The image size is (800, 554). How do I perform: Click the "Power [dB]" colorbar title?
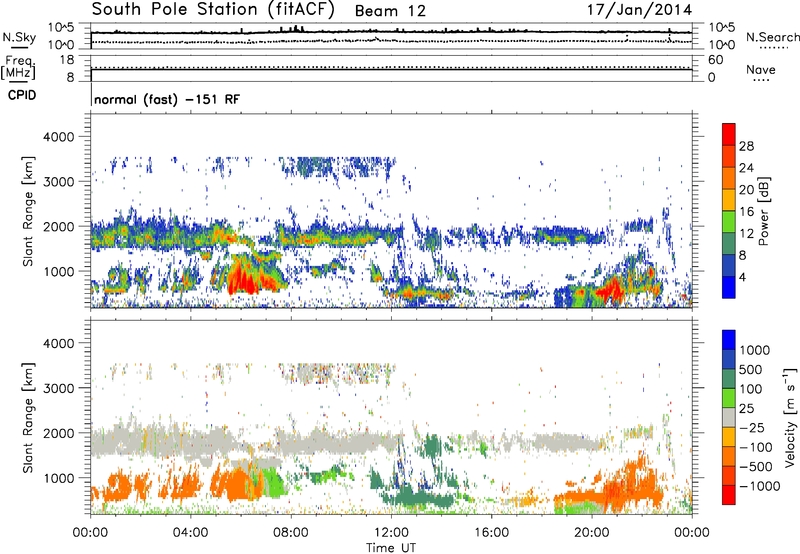[764, 211]
